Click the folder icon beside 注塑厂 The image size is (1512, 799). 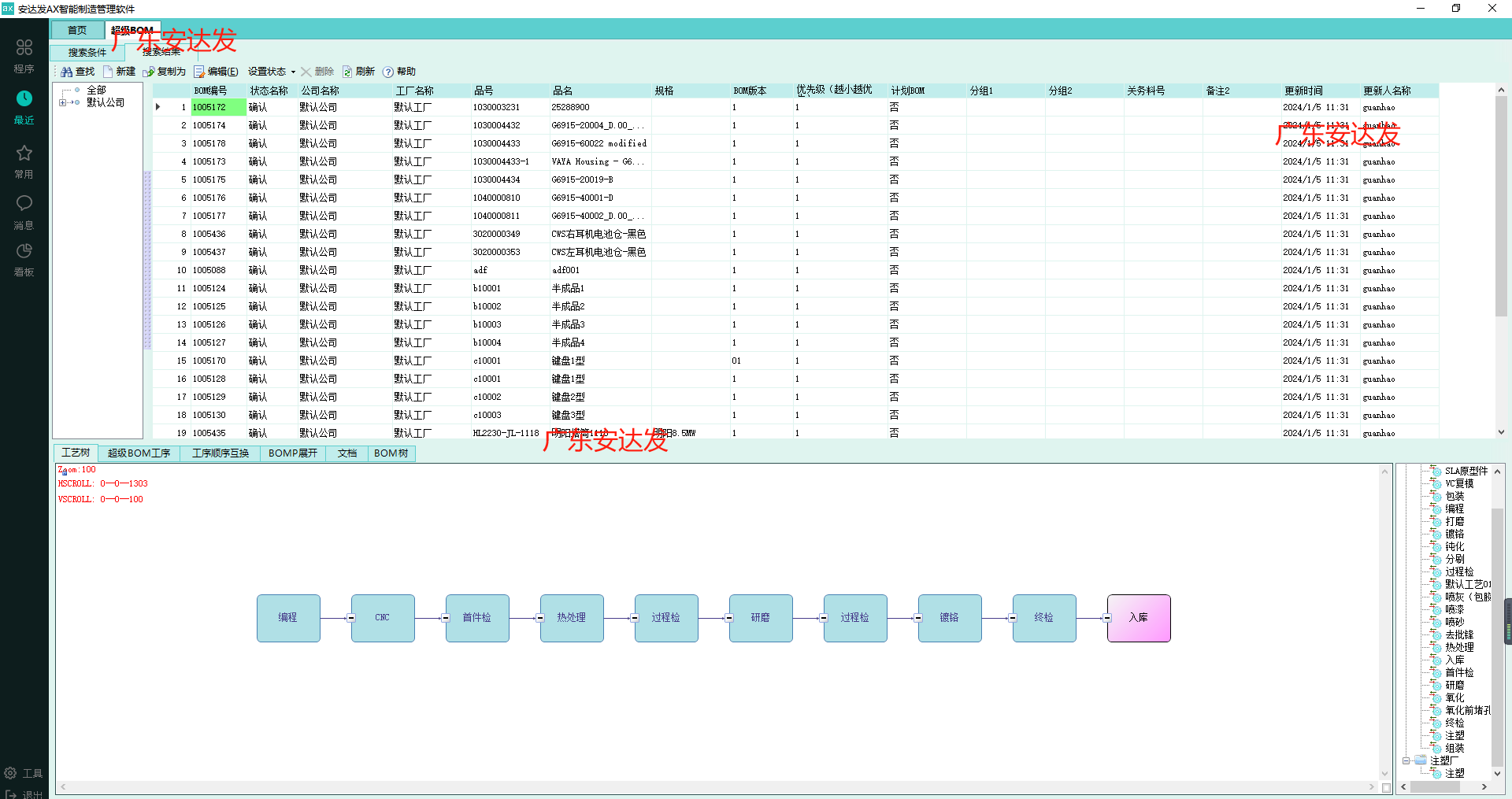click(x=1421, y=760)
